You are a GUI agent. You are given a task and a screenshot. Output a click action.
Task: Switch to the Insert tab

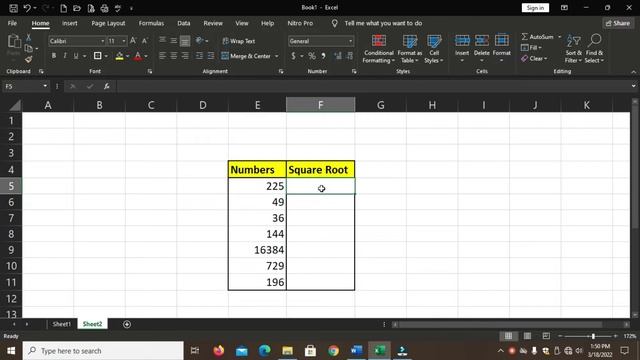coord(70,23)
